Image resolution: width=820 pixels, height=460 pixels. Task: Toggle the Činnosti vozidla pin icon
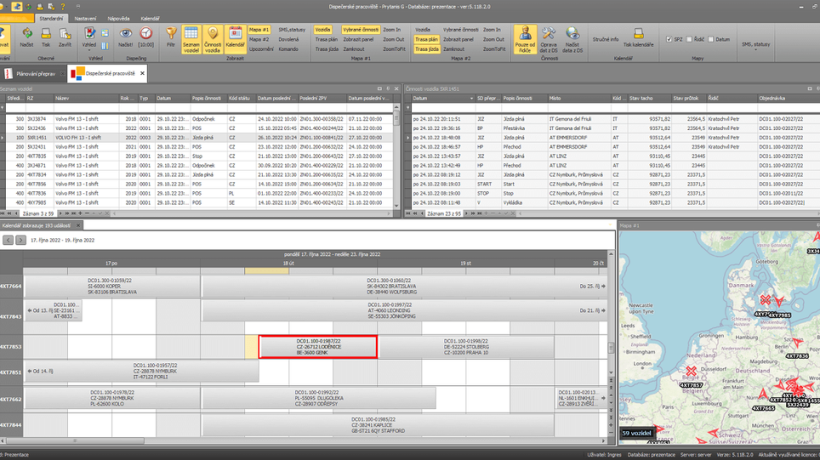pyautogui.click(x=213, y=38)
